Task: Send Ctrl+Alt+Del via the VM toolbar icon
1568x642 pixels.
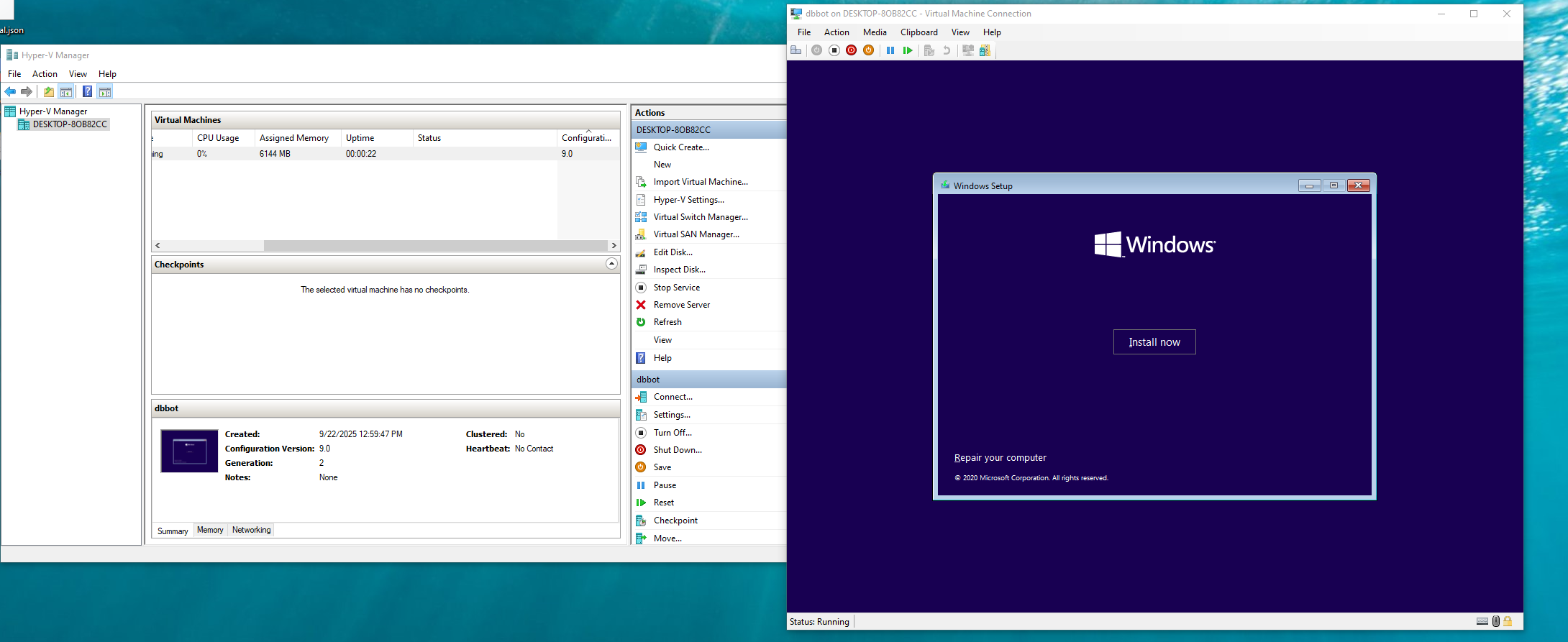Action: click(x=796, y=50)
